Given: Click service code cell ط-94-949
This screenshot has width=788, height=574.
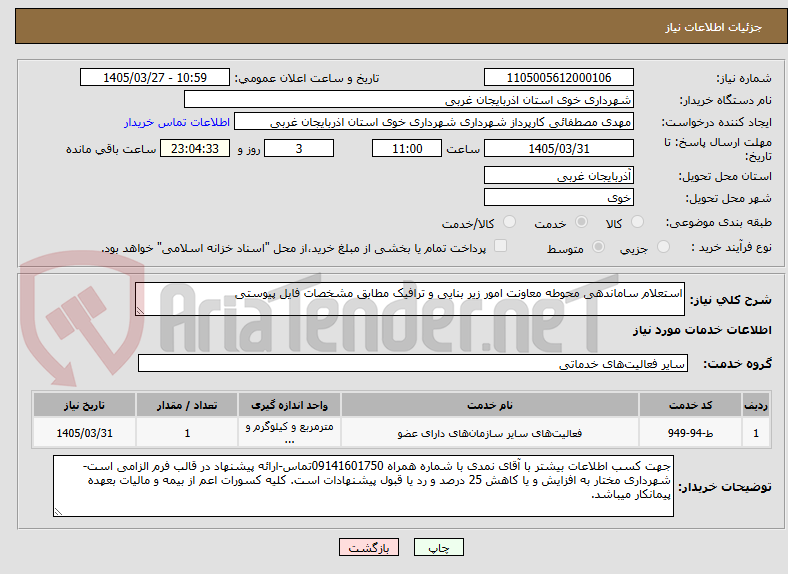Looking at the screenshot, I should pos(691,433).
